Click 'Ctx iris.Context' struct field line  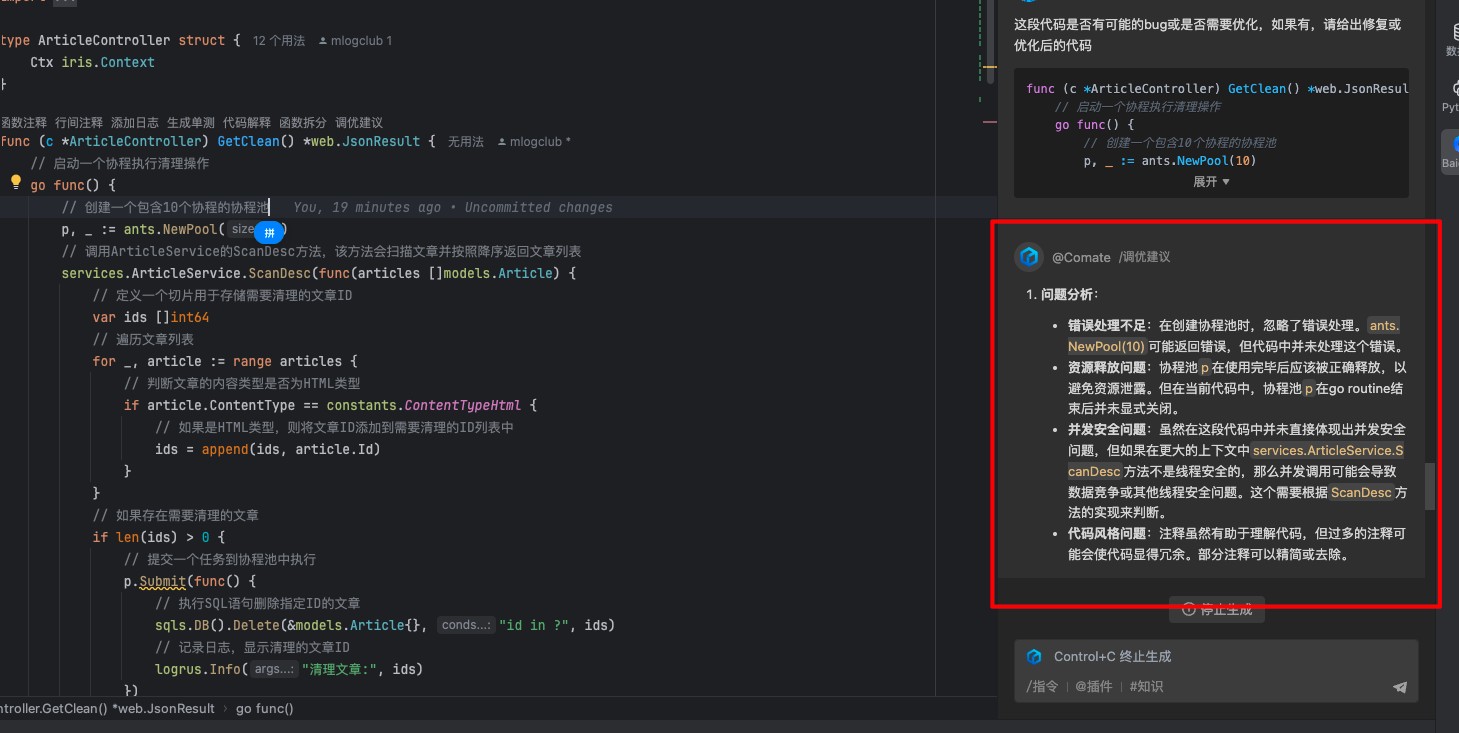(x=92, y=62)
